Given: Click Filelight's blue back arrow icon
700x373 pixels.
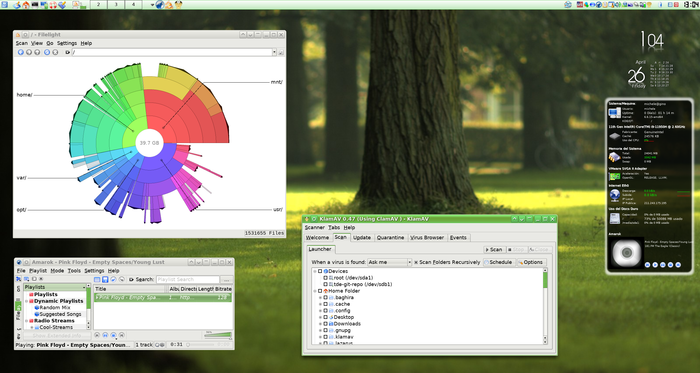Looking at the screenshot, I should (21, 52).
